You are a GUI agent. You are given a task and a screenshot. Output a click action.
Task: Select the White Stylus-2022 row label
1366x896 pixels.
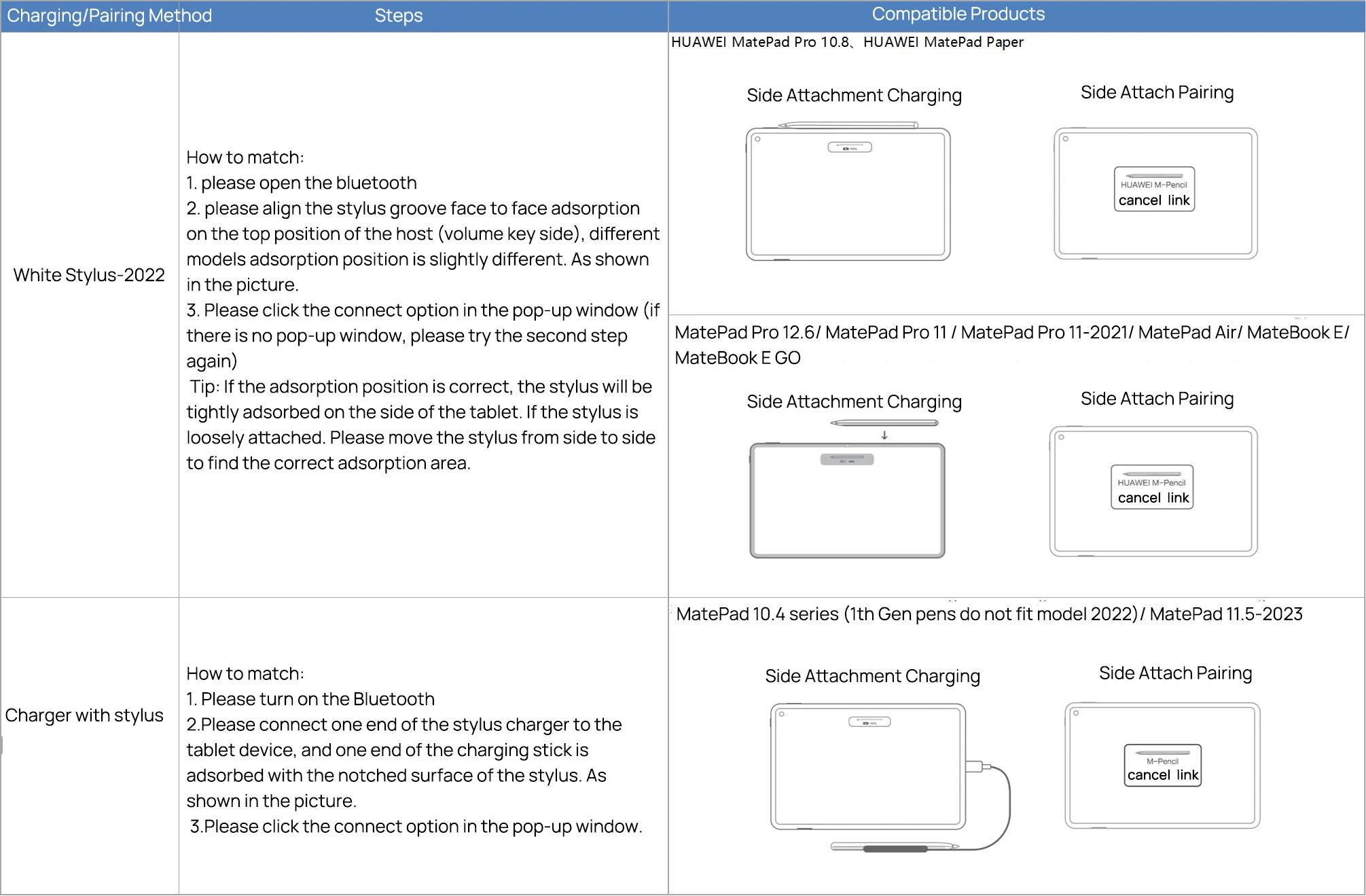(89, 275)
